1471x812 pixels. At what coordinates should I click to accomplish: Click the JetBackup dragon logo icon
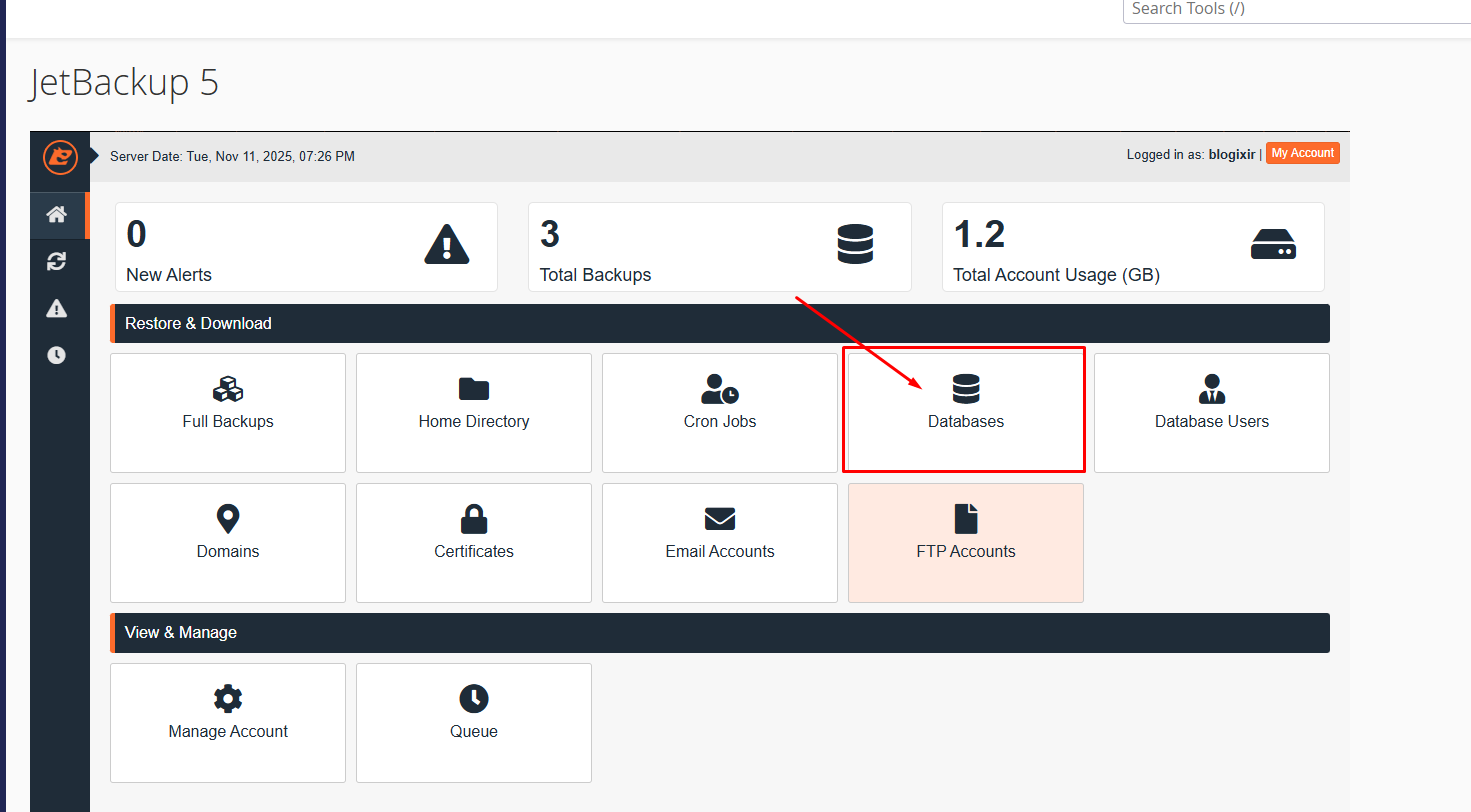[60, 157]
